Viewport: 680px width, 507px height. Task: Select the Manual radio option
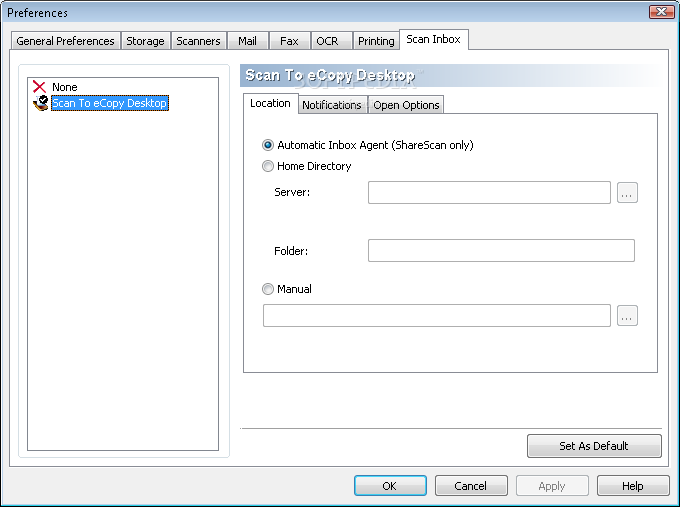point(268,289)
